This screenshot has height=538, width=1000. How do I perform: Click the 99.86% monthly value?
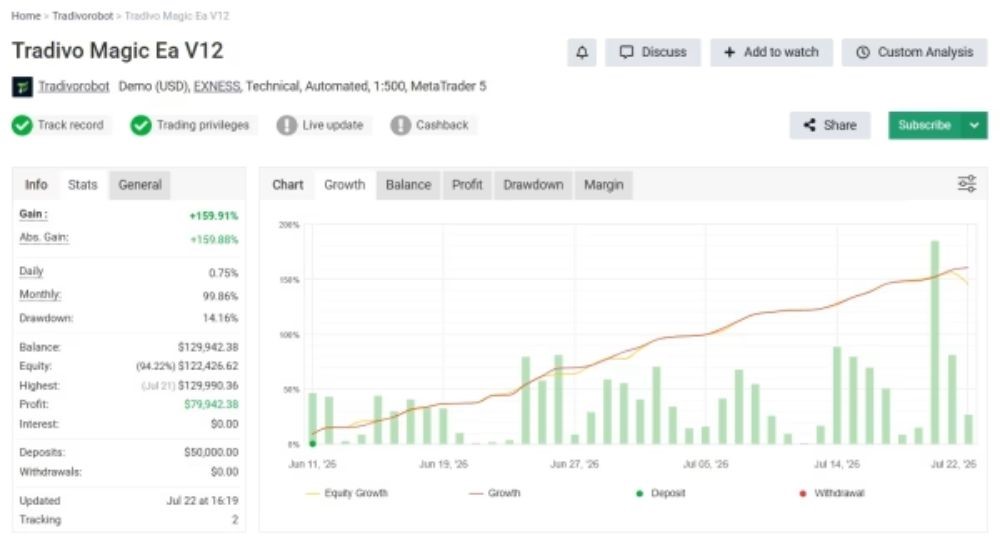[220, 296]
